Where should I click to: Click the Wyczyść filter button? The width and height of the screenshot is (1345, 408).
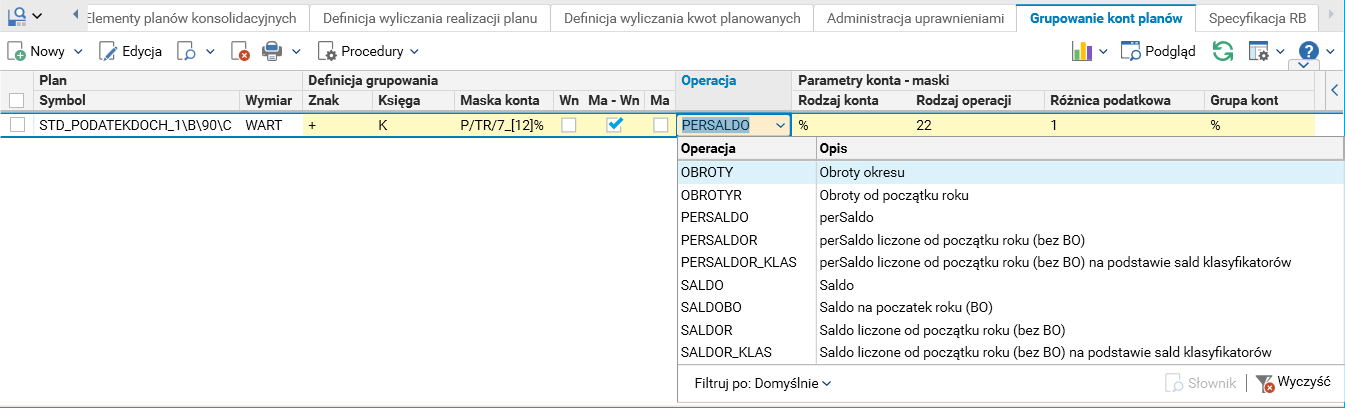coord(1293,383)
